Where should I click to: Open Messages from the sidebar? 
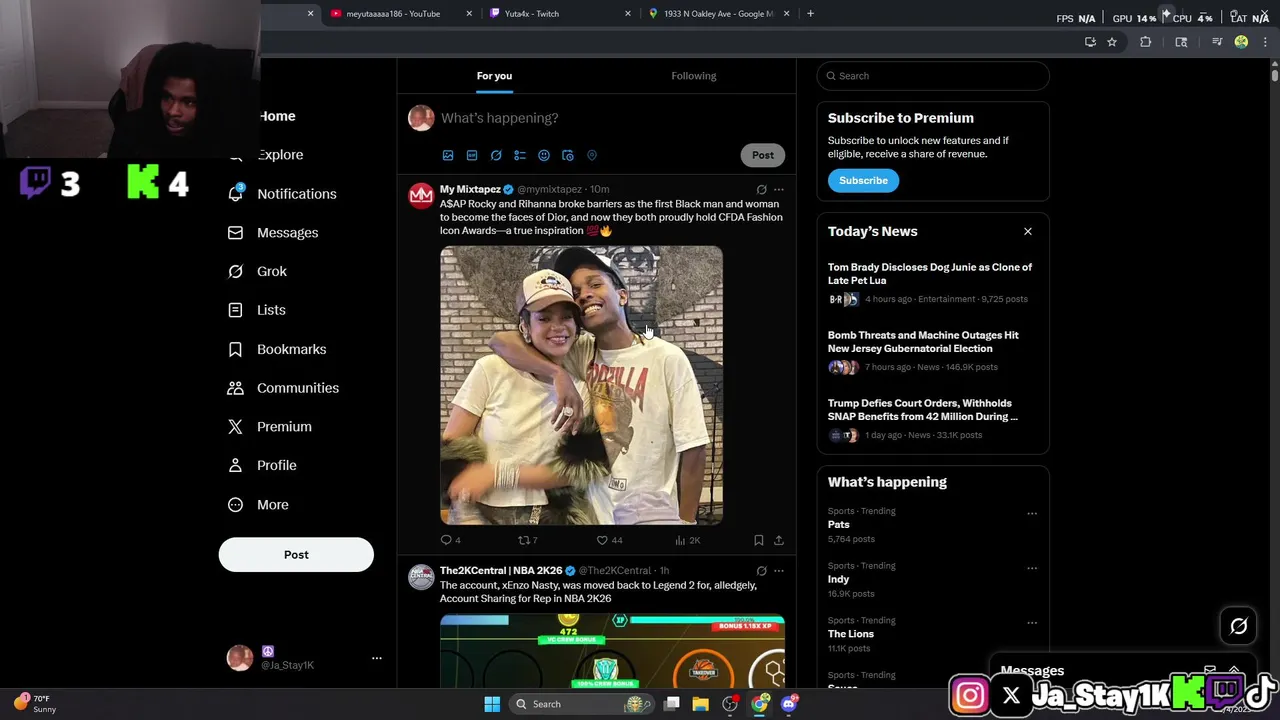[273, 233]
